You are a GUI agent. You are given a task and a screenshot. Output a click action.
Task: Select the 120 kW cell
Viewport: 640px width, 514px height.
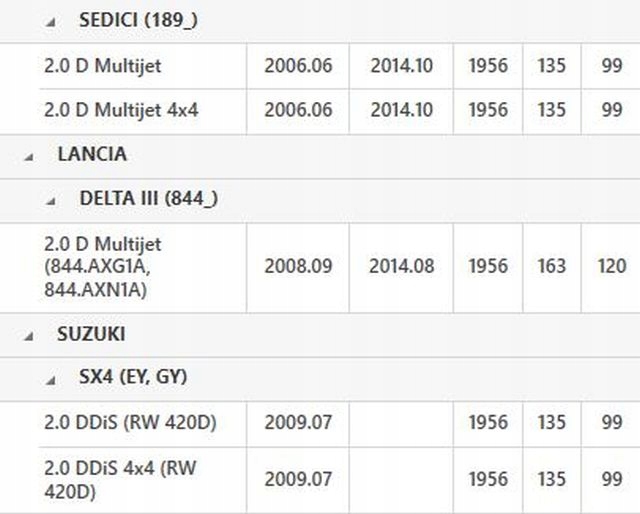(x=612, y=267)
